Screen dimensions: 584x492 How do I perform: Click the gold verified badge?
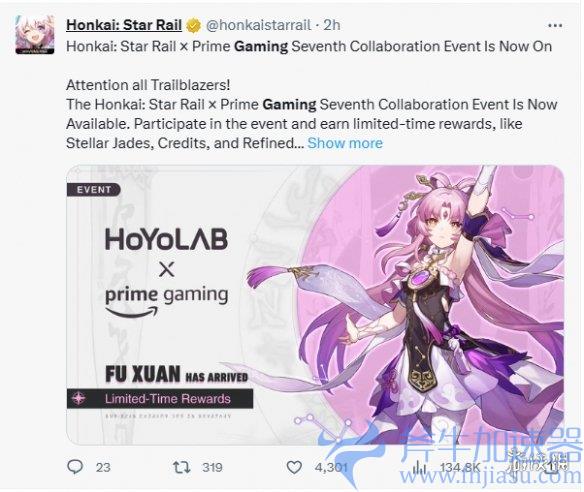pyautogui.click(x=193, y=25)
